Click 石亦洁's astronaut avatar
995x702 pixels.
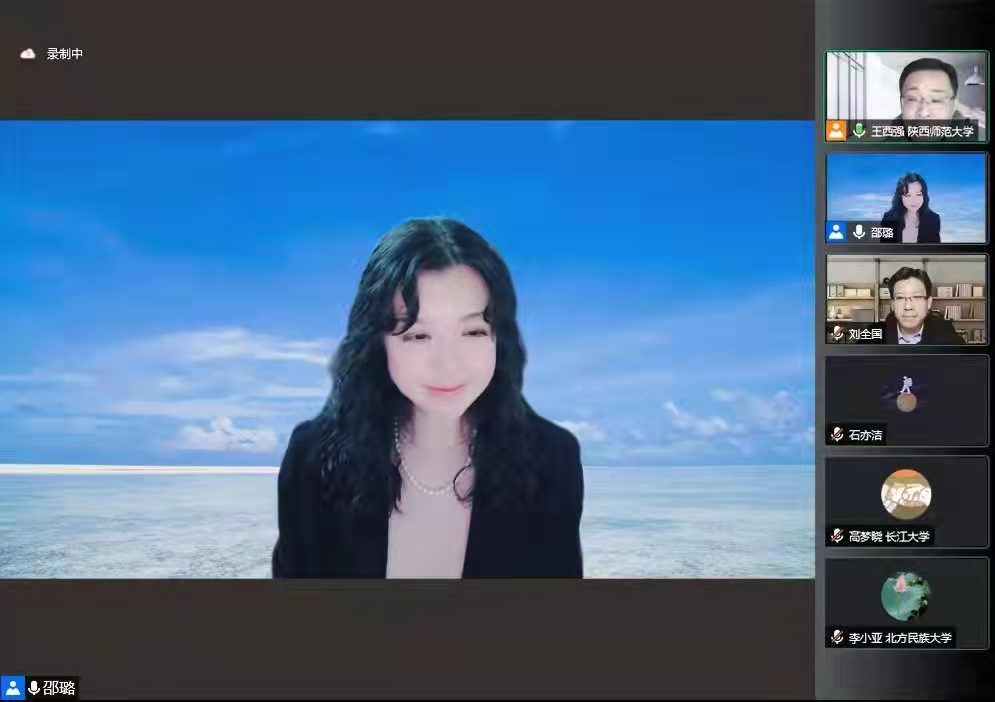pos(906,393)
